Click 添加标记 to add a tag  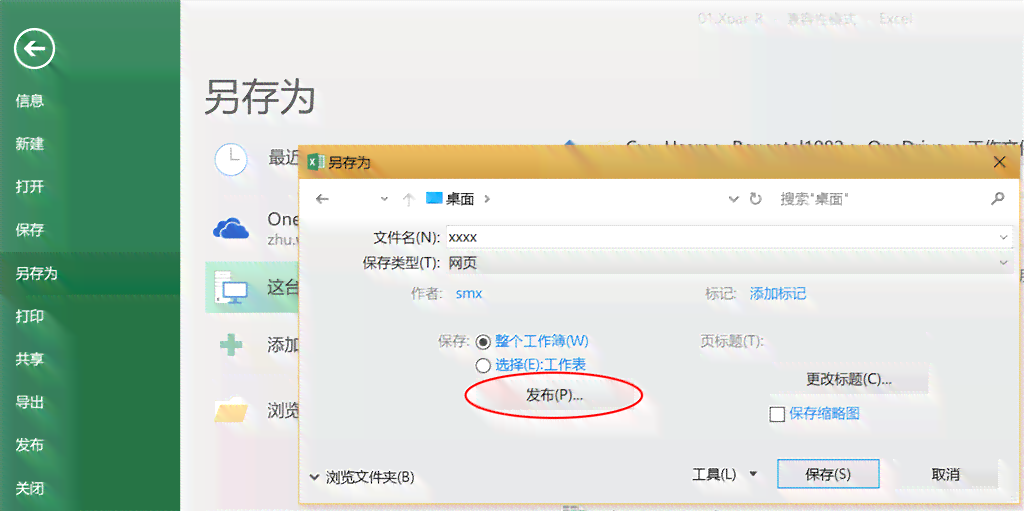pyautogui.click(x=777, y=293)
